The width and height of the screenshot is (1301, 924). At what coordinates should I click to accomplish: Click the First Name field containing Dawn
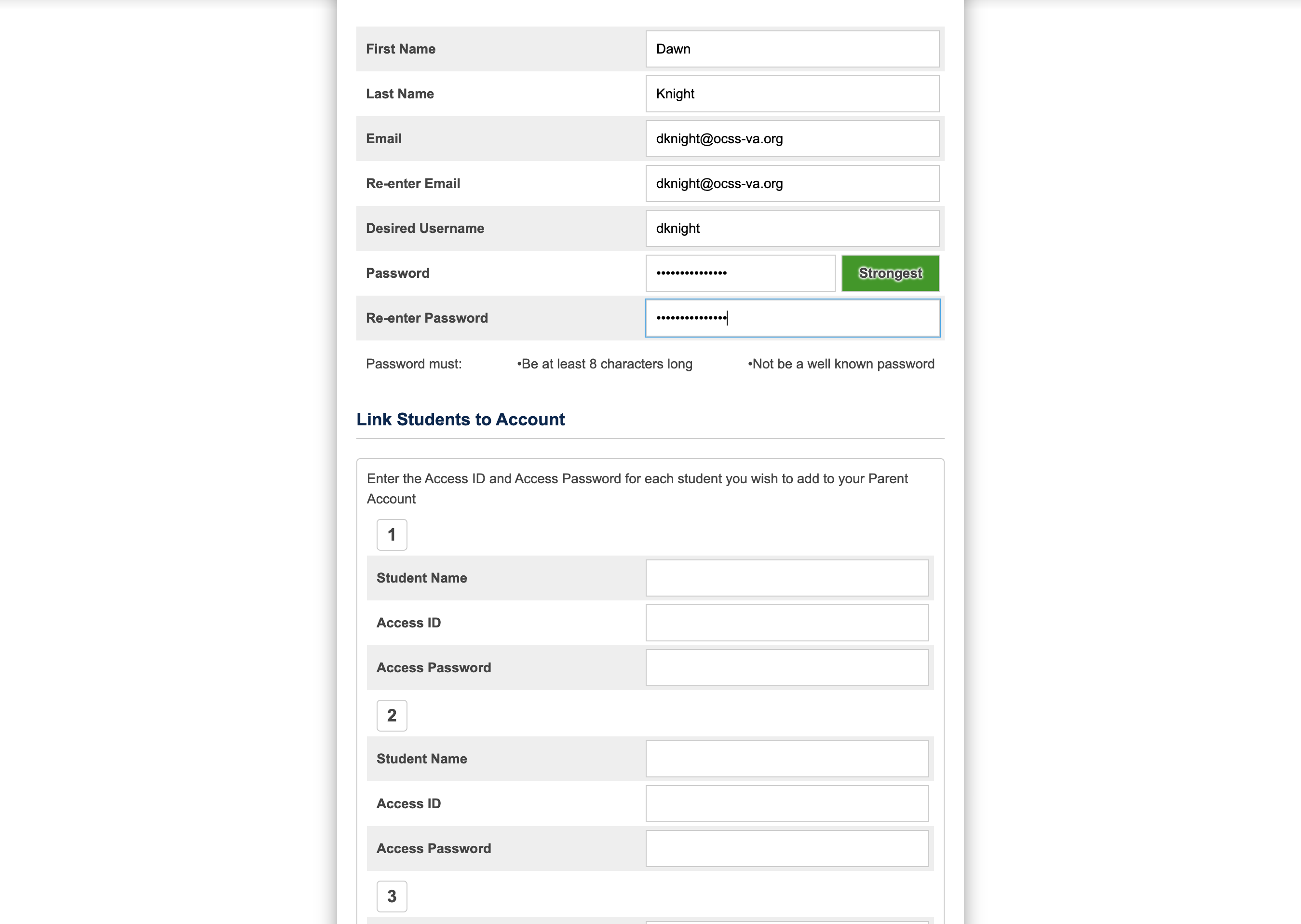click(x=792, y=49)
